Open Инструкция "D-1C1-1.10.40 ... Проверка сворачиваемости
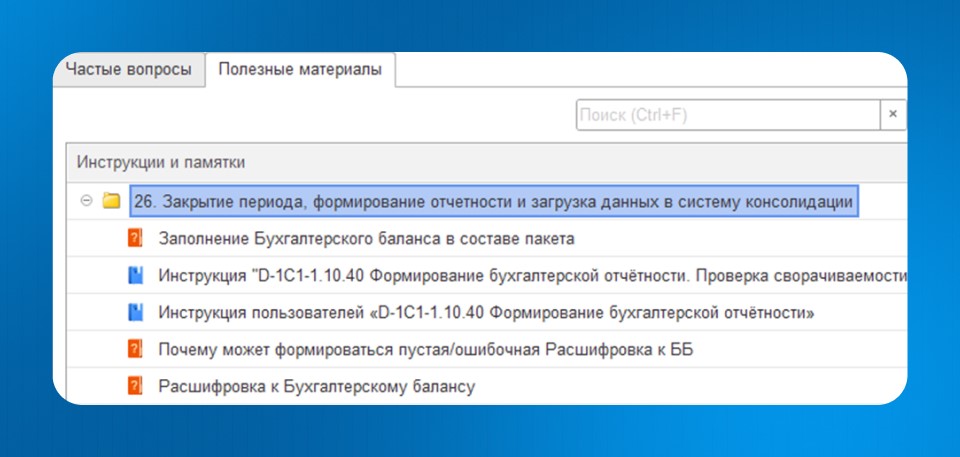This screenshot has height=457, width=960. click(532, 276)
